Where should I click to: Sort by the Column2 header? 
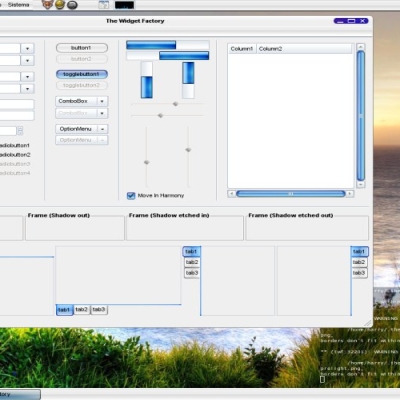coord(304,49)
